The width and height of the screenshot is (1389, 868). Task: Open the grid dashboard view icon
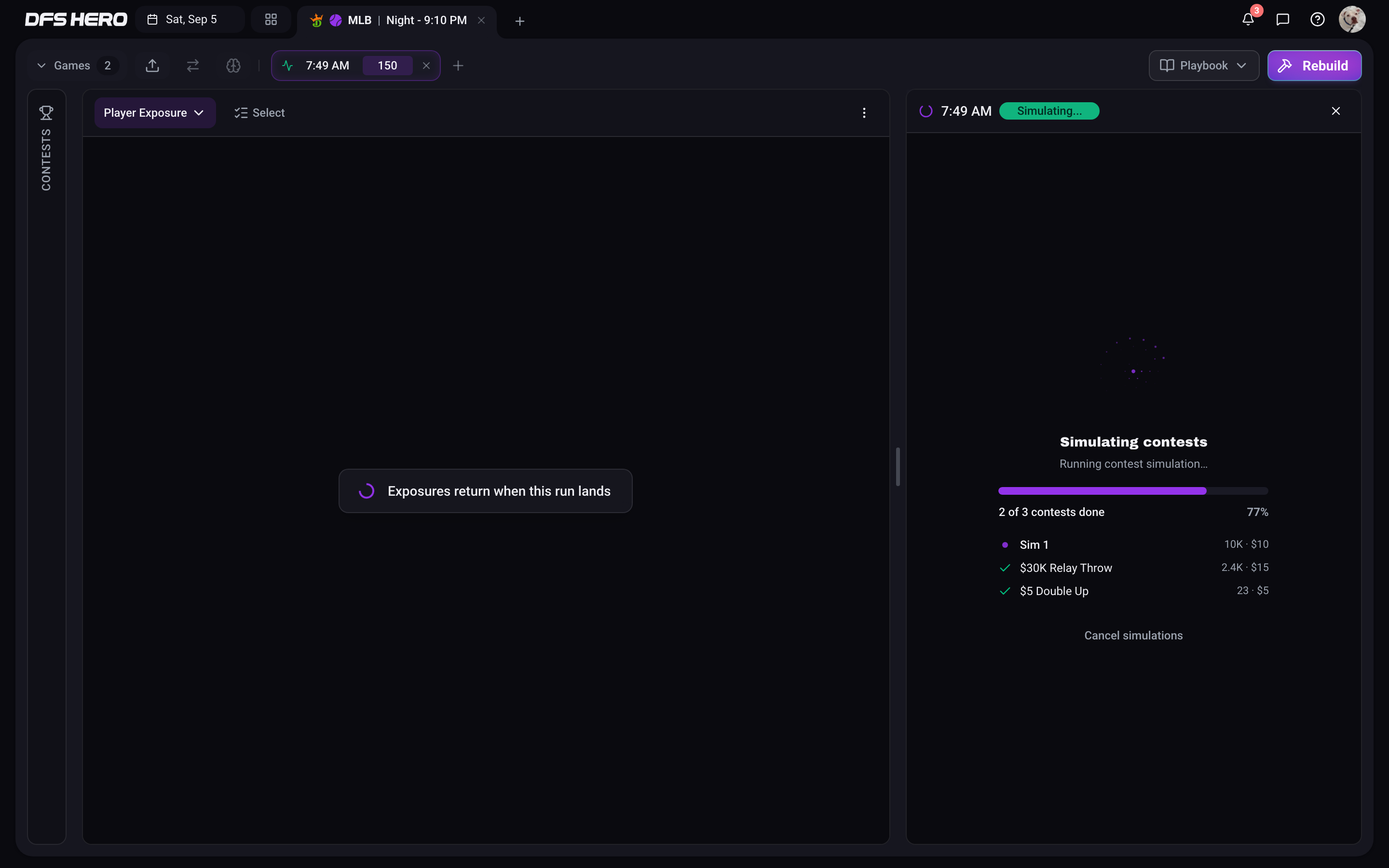(x=271, y=19)
